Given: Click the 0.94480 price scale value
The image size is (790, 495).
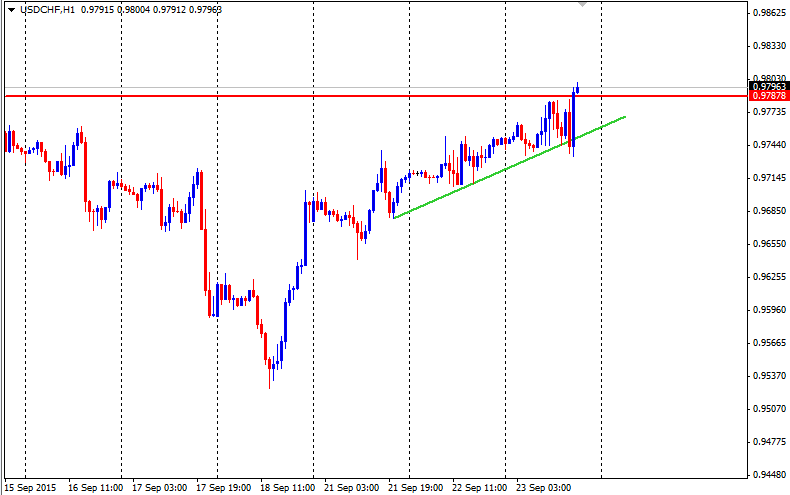Looking at the screenshot, I should [769, 475].
